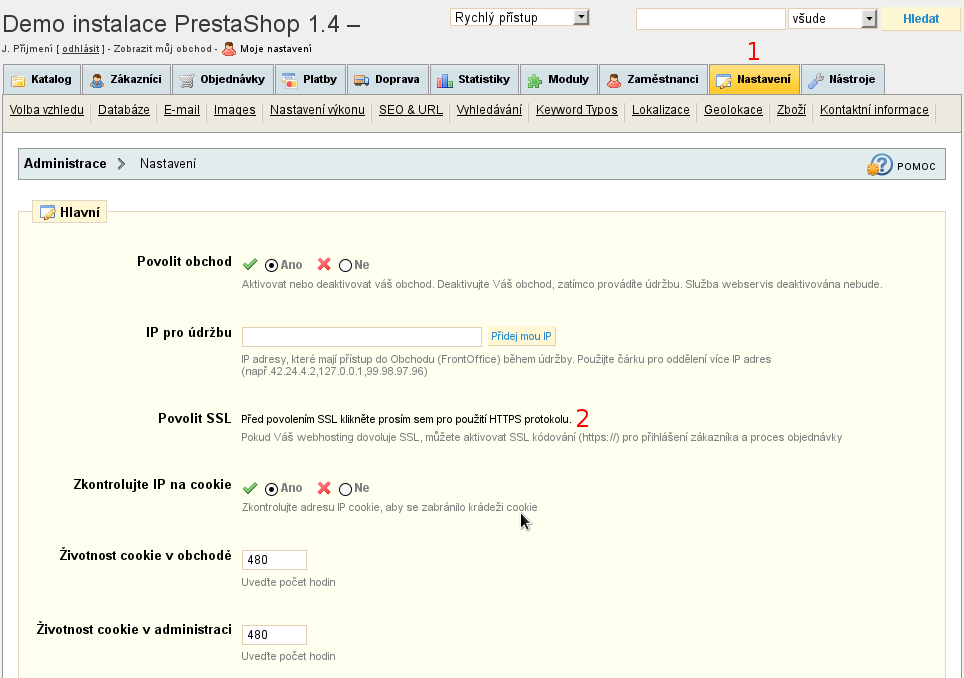Open Nastavení výkonu submenu link
This screenshot has width=964, height=678.
tap(317, 110)
